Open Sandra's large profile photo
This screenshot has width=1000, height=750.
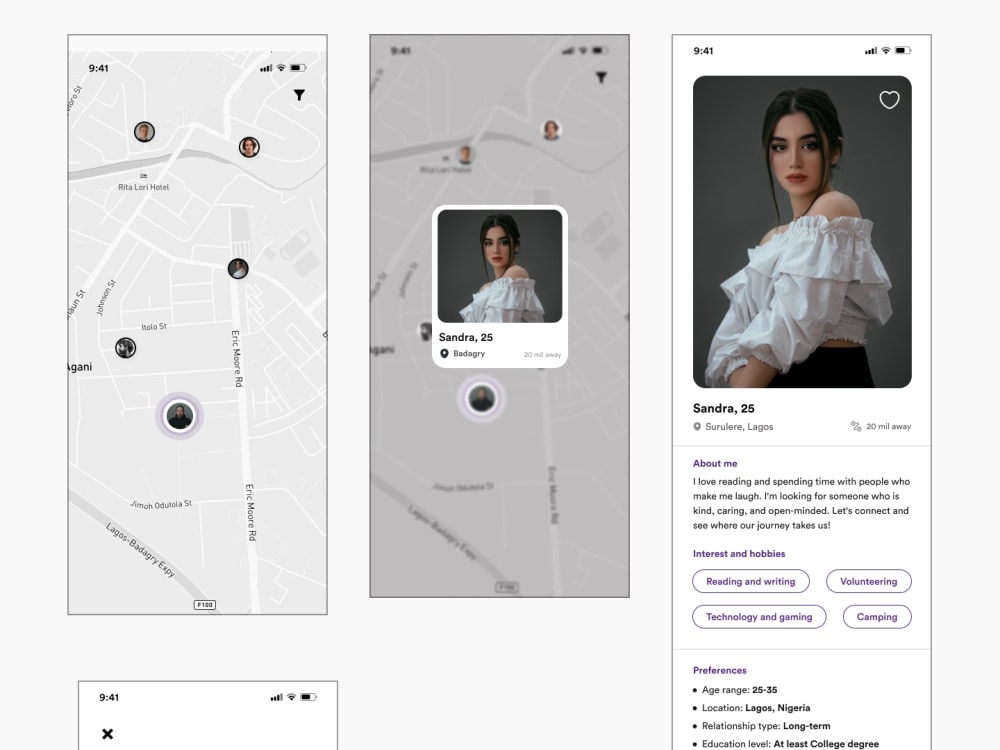click(x=802, y=232)
